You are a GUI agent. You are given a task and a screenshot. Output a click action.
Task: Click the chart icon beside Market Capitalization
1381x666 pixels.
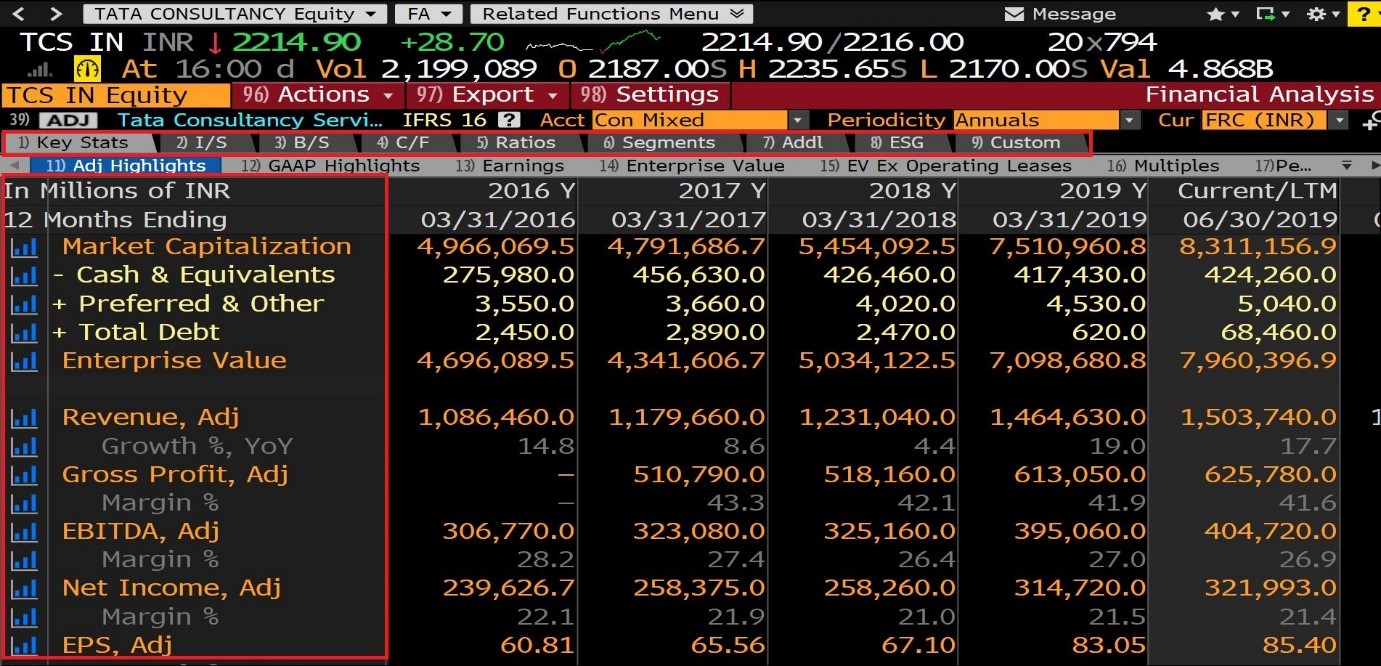23,247
